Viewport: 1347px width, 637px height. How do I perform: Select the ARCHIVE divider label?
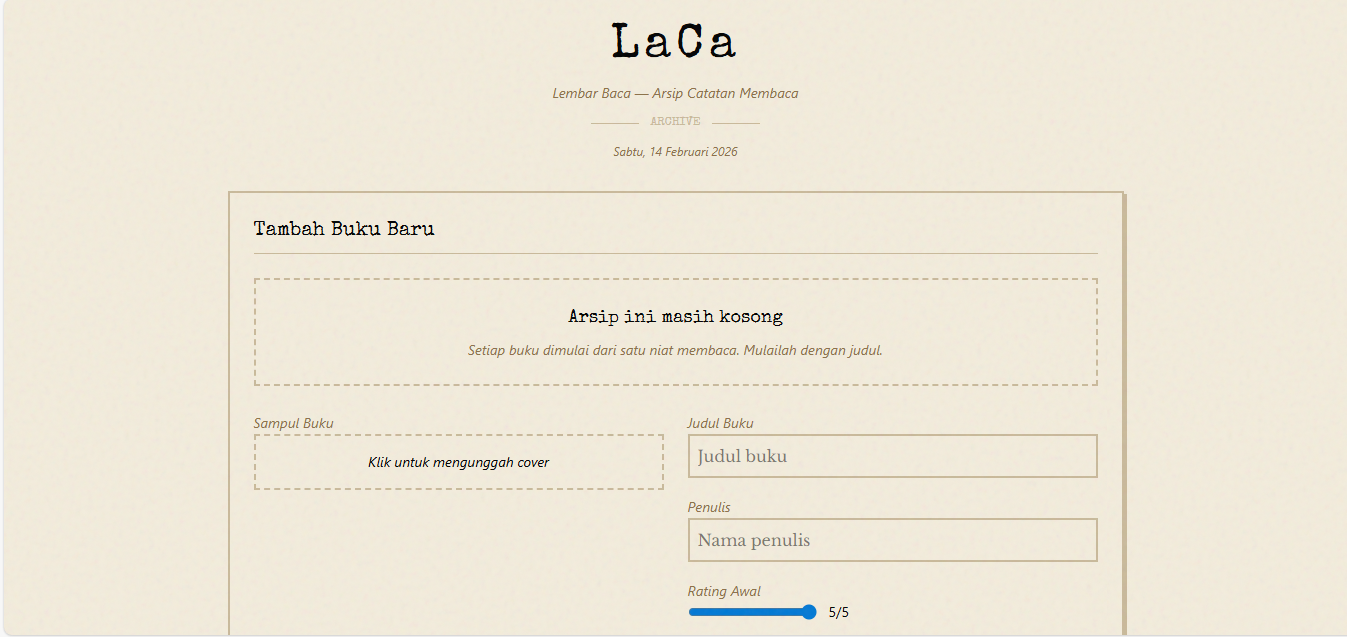click(675, 122)
